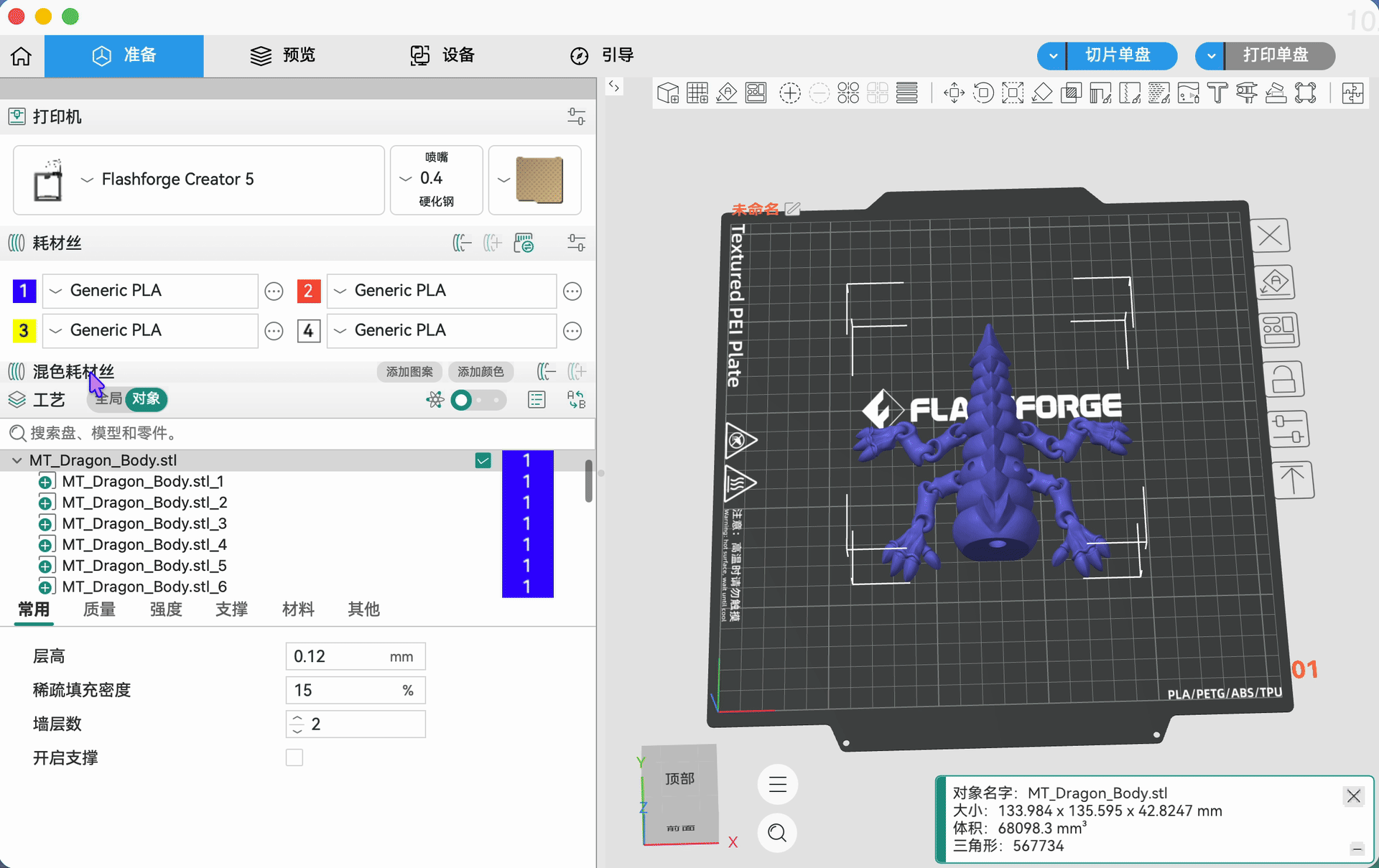Switch to the 预览 tab
Viewport: 1379px width, 868px height.
(x=283, y=55)
